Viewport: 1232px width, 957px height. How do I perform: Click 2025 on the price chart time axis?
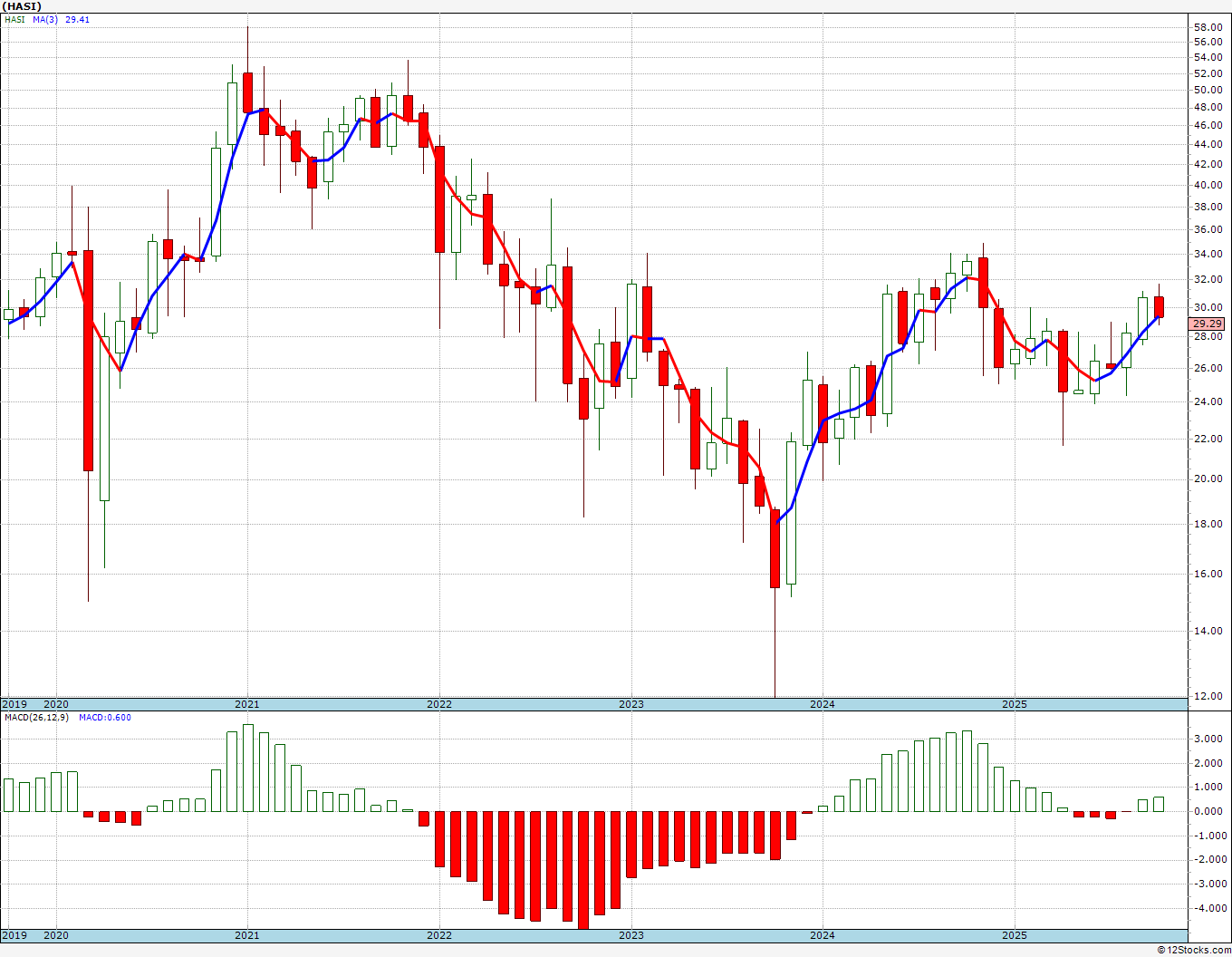[1015, 704]
